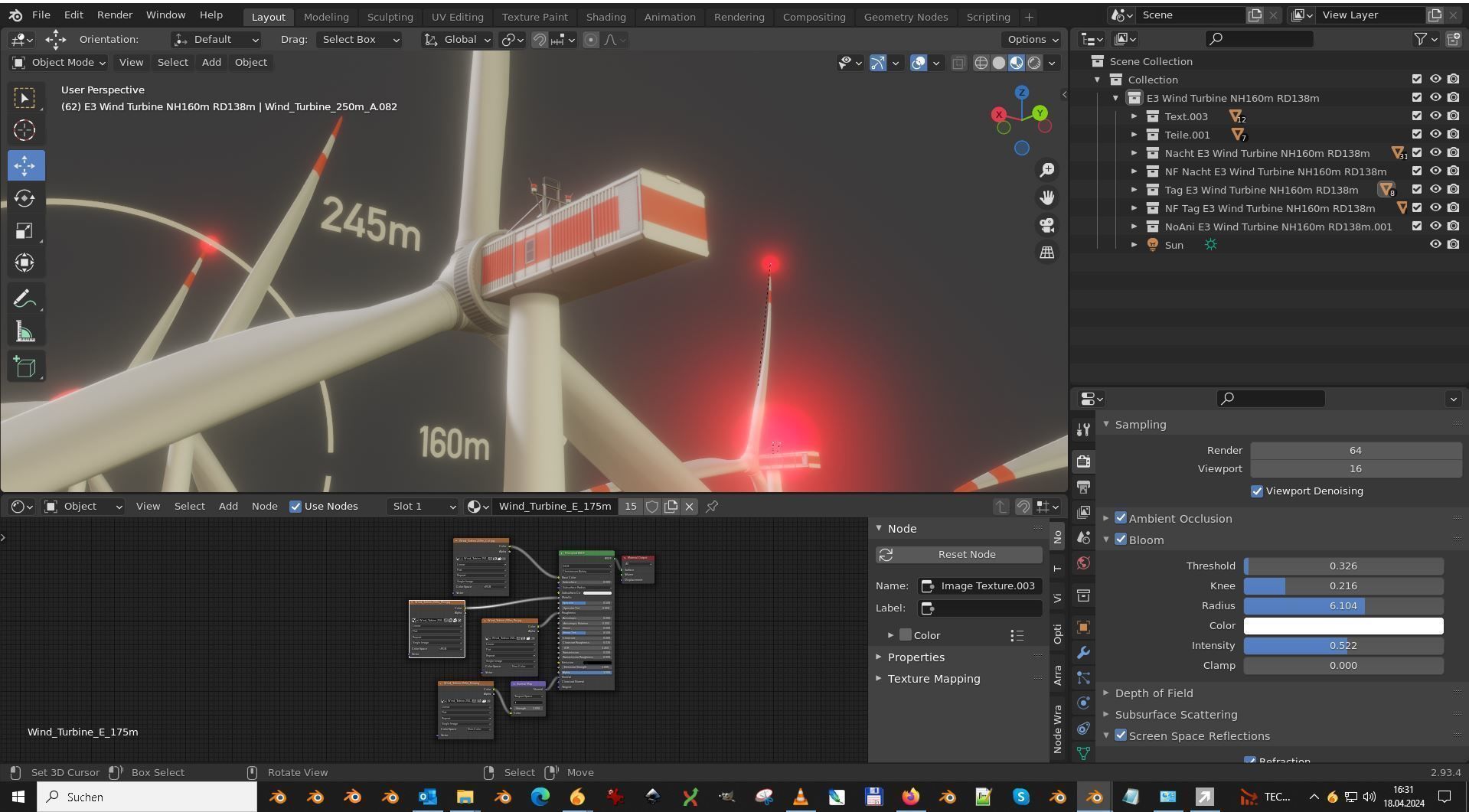The image size is (1469, 812).
Task: Adjust the Bloom Radius slider
Action: [1343, 606]
